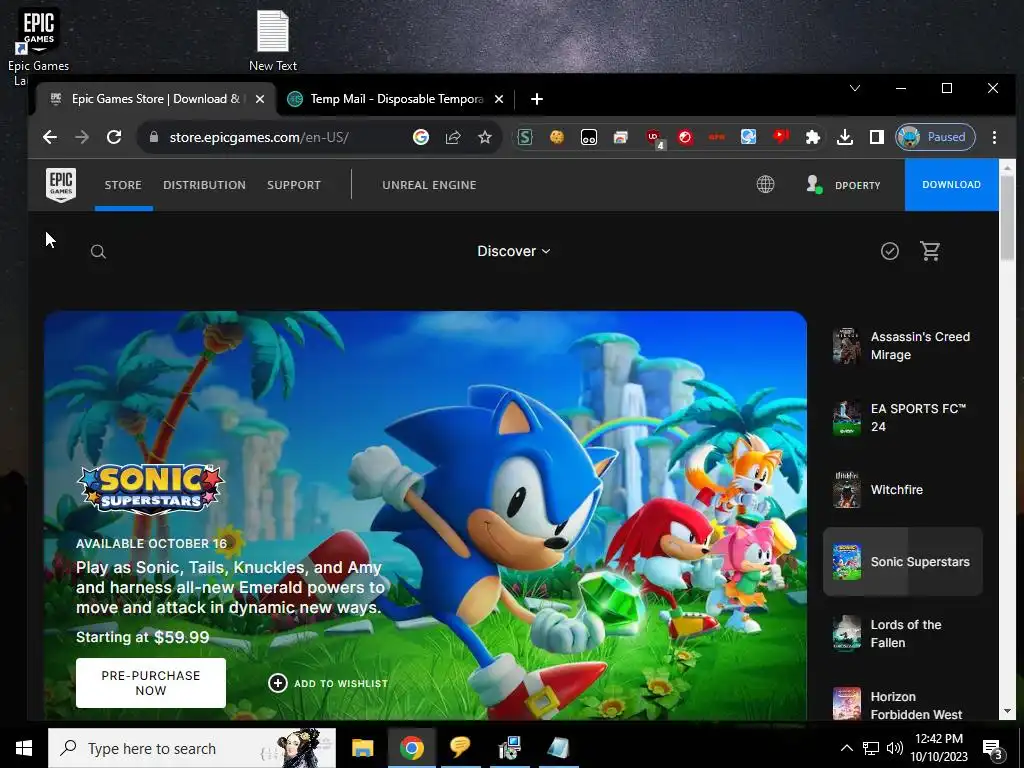This screenshot has width=1024, height=768.
Task: Select New Text desktop file
Action: coord(273,40)
